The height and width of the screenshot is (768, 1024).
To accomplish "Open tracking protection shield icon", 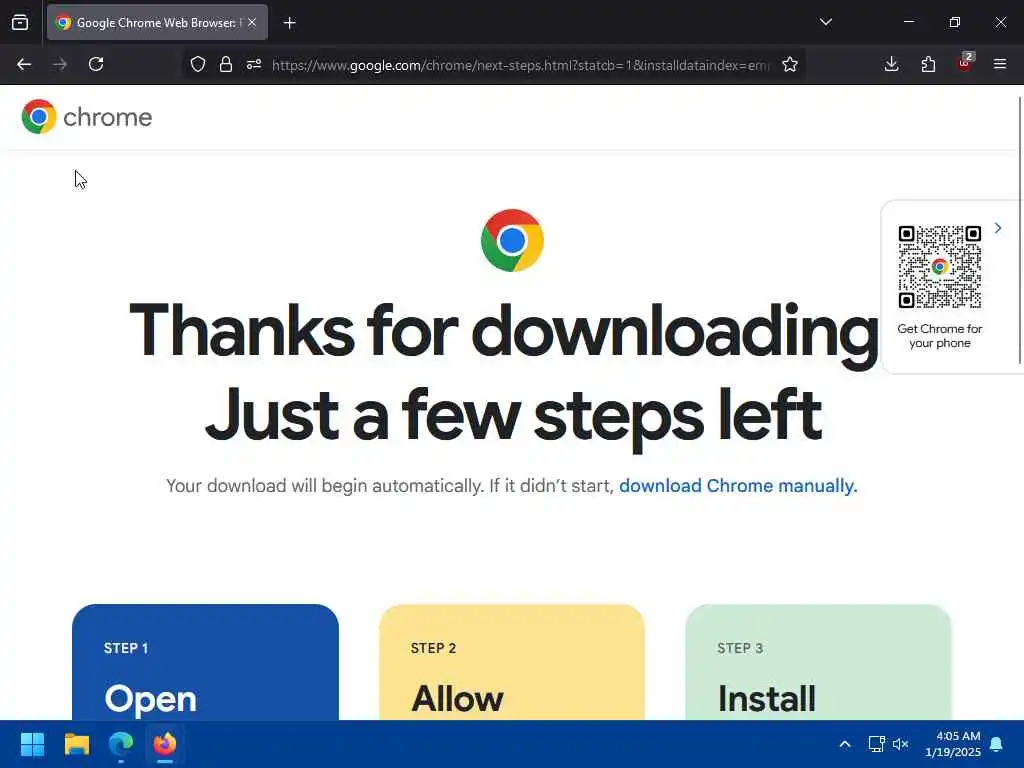I will (x=198, y=64).
